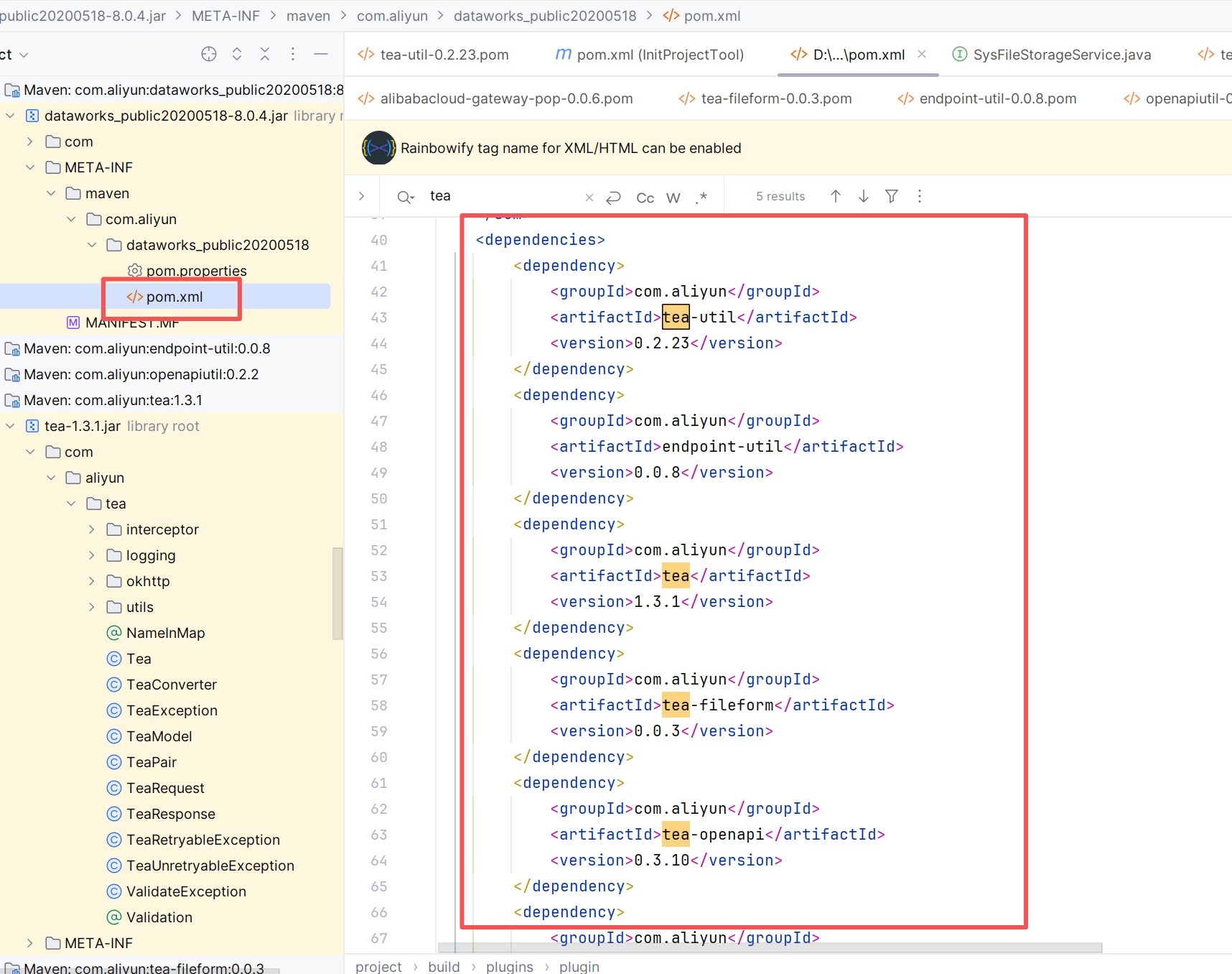Image resolution: width=1232 pixels, height=974 pixels.
Task: Expand the replace field chevron
Action: (x=362, y=196)
